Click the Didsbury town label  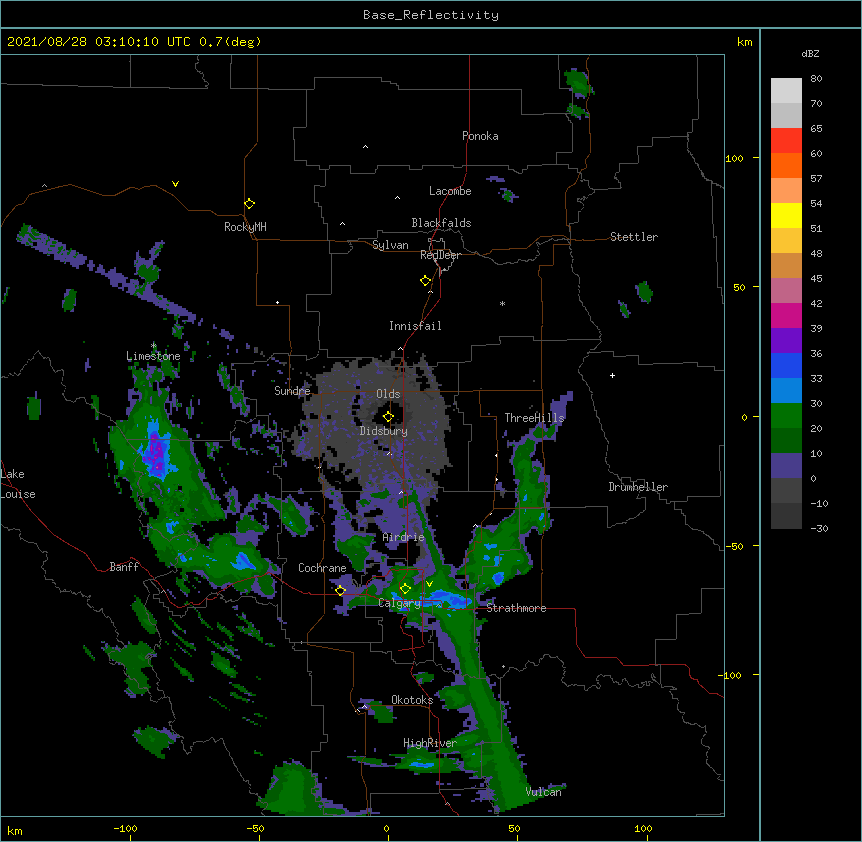coord(384,431)
